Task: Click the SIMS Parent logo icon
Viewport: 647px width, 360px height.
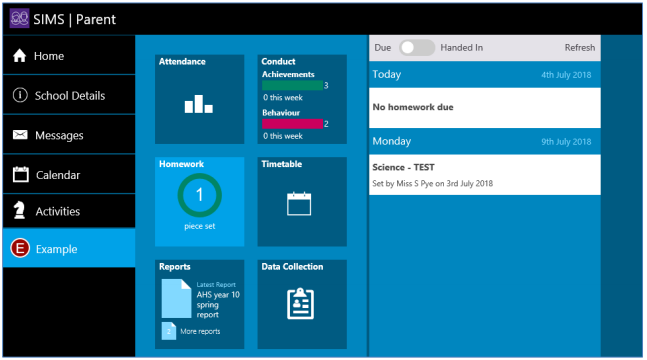Action: coord(19,19)
